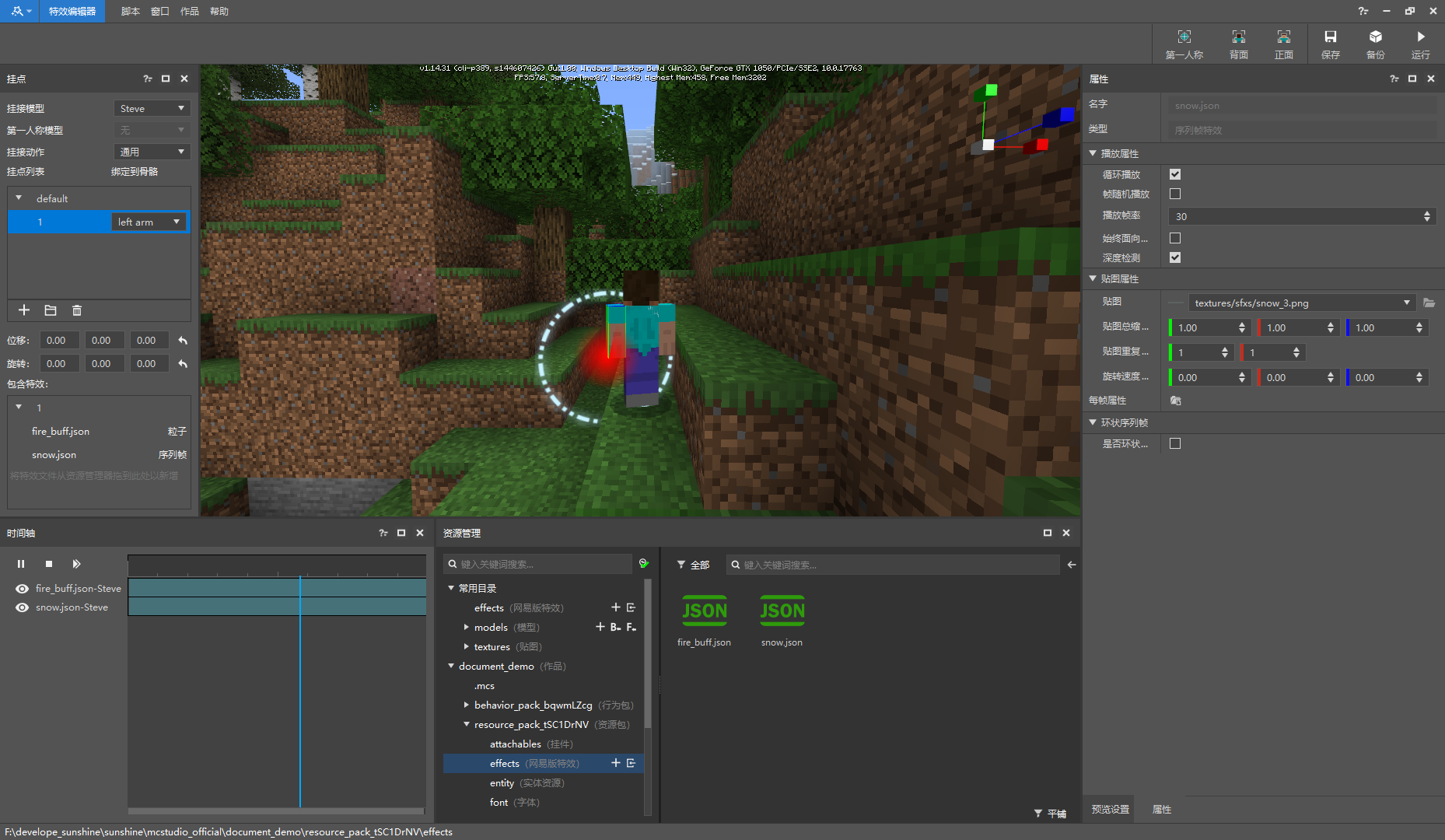Toggle 平铺 tile view
Screen dimensions: 1445x840
[x=1050, y=814]
